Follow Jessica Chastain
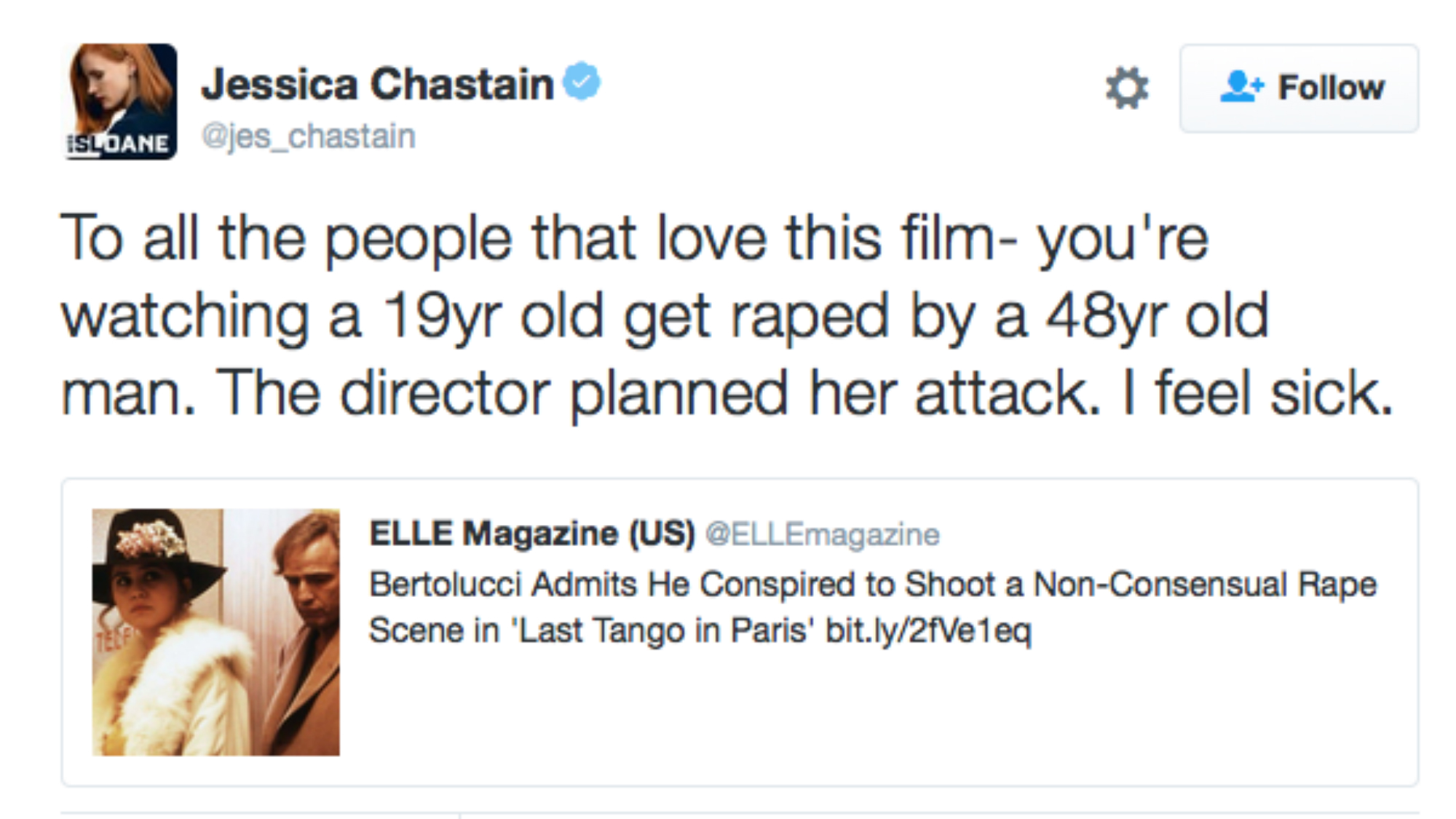 pos(1299,88)
